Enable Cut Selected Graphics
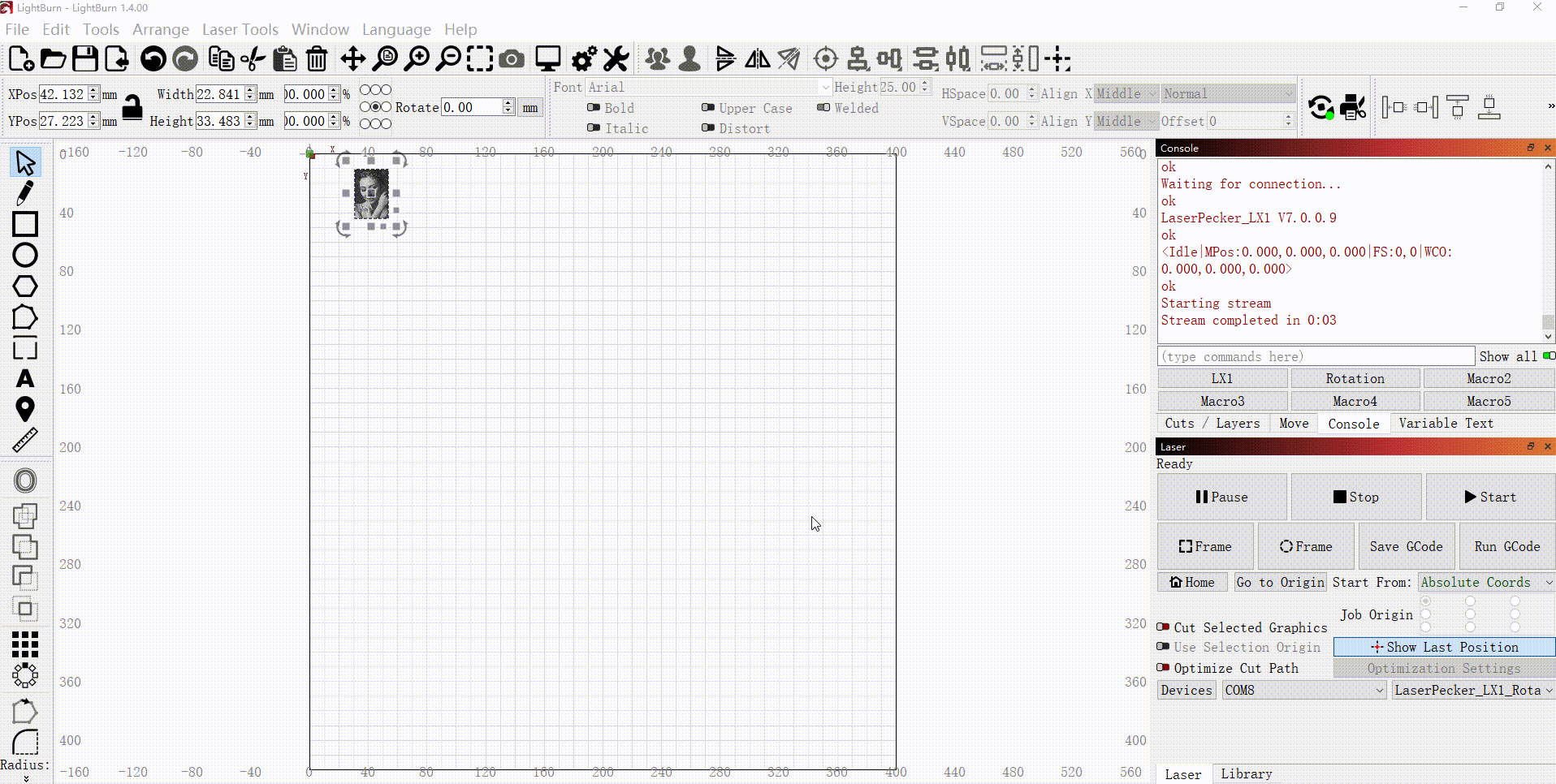 coord(1164,627)
